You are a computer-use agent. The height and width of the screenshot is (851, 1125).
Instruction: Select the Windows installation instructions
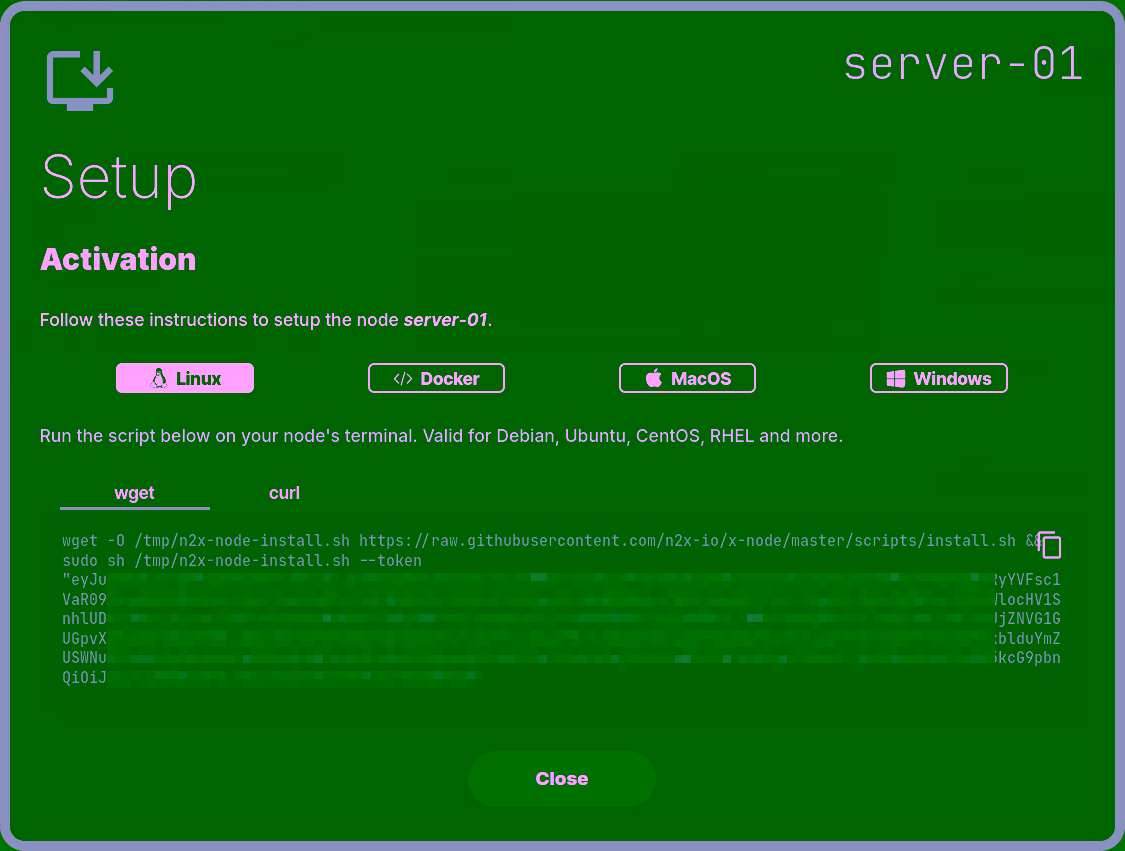point(938,378)
